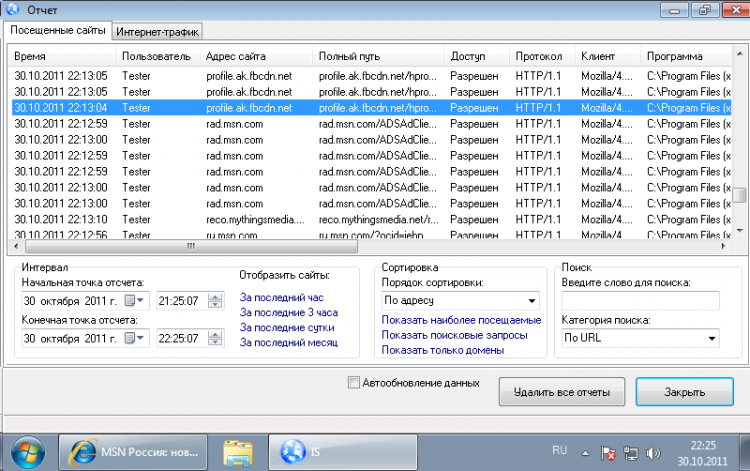Open calendar picker for end date
Image resolution: width=750 pixels, height=471 pixels.
pyautogui.click(x=134, y=338)
